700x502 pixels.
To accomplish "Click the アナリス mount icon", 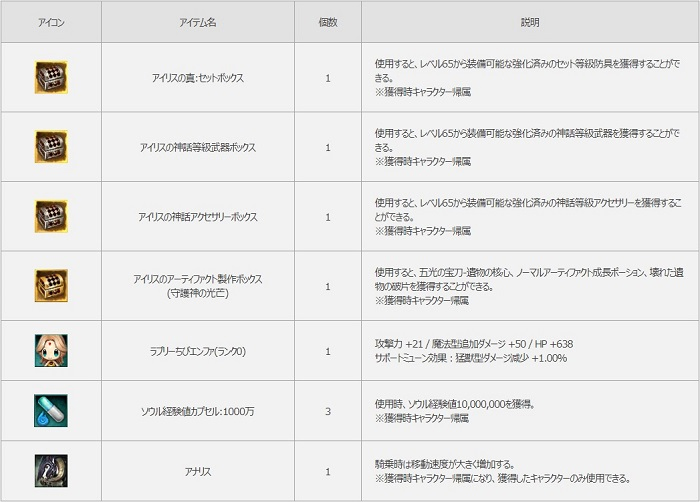I will tap(51, 470).
